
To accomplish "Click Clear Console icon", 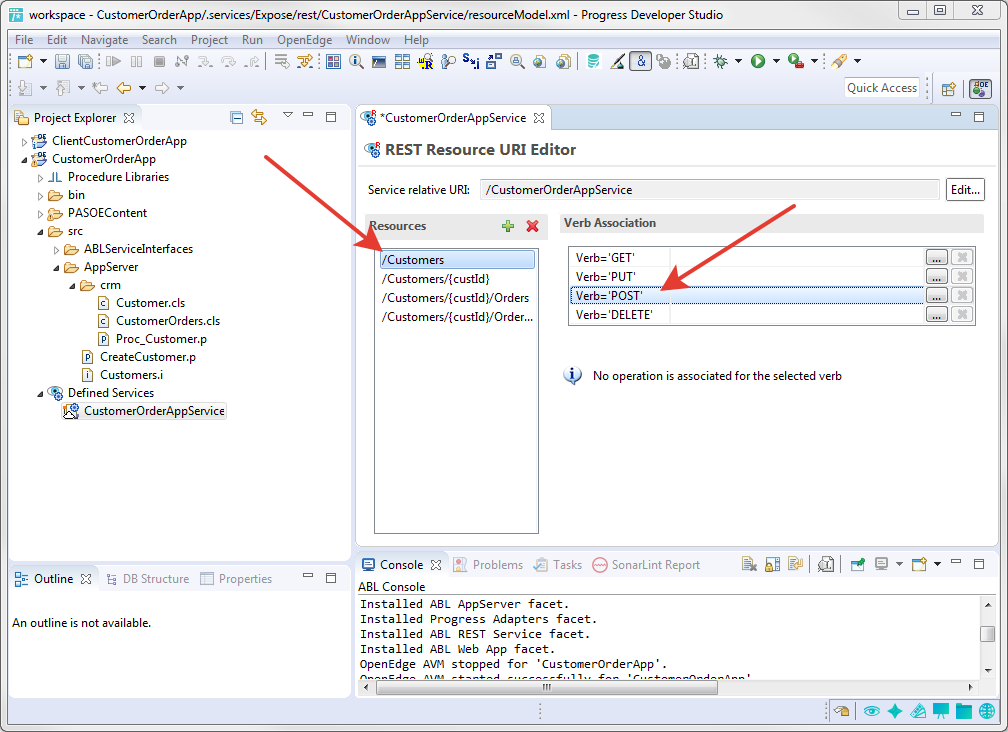I will tap(749, 564).
